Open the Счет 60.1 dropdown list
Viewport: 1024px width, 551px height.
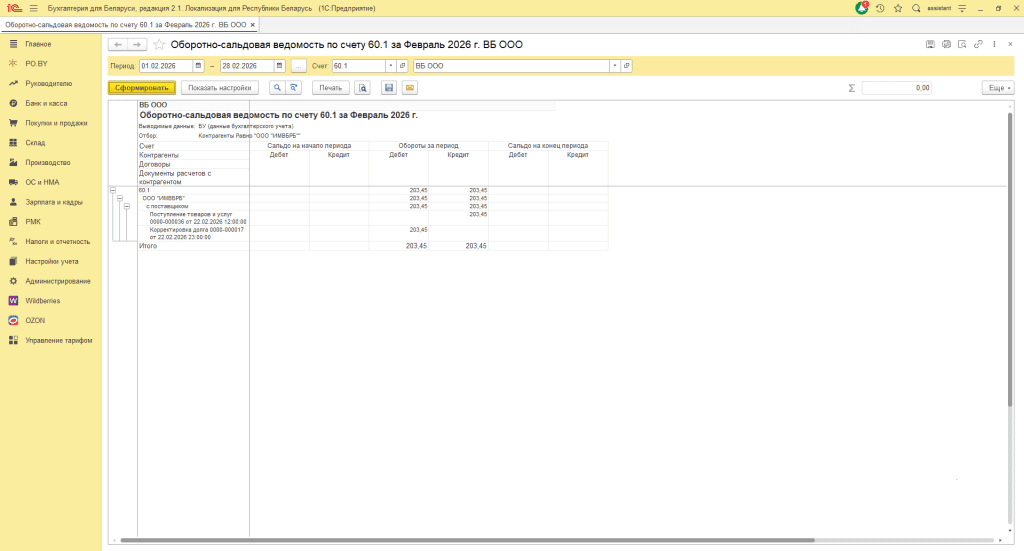pos(390,66)
